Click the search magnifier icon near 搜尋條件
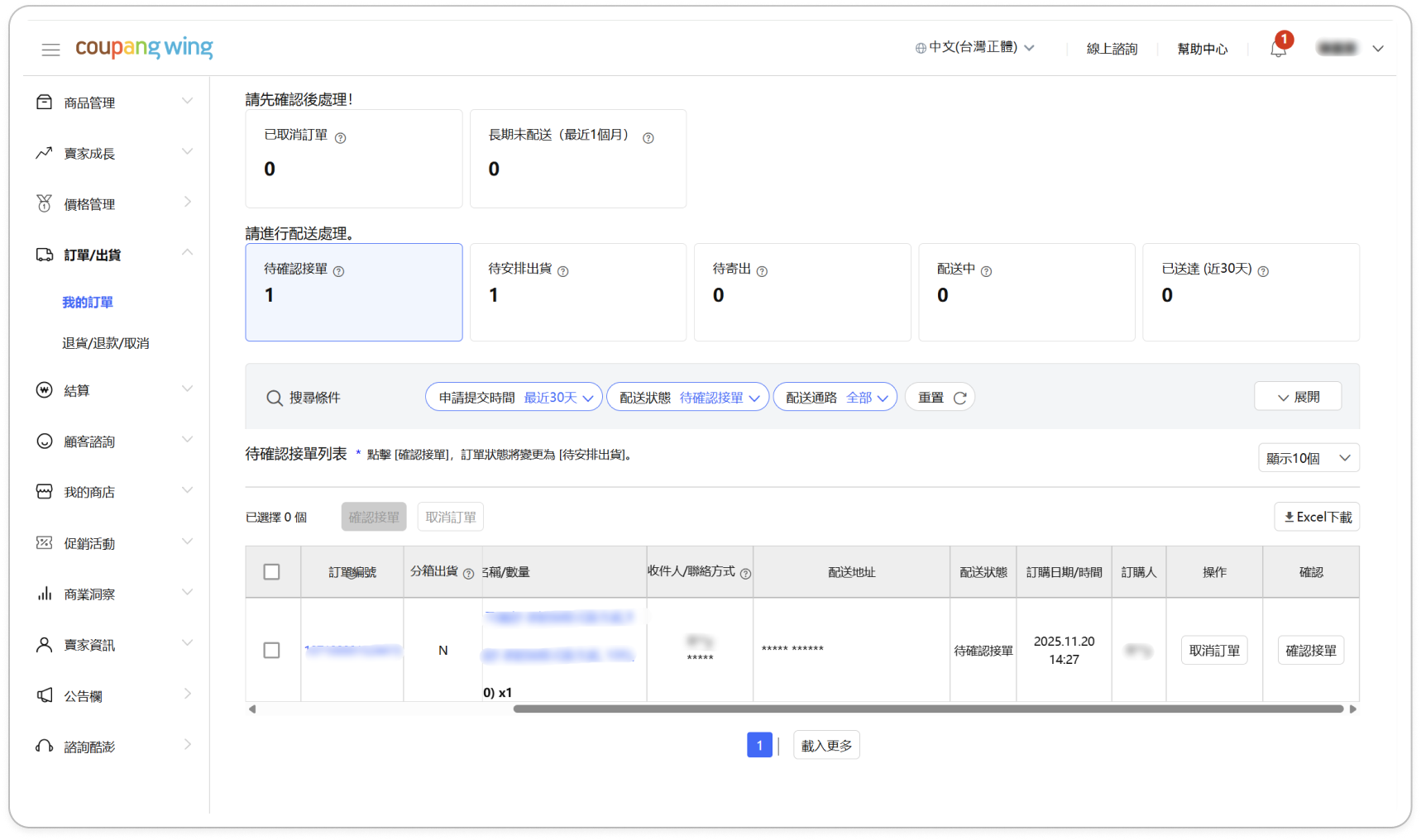Viewport: 1421px width, 840px height. pyautogui.click(x=275, y=399)
